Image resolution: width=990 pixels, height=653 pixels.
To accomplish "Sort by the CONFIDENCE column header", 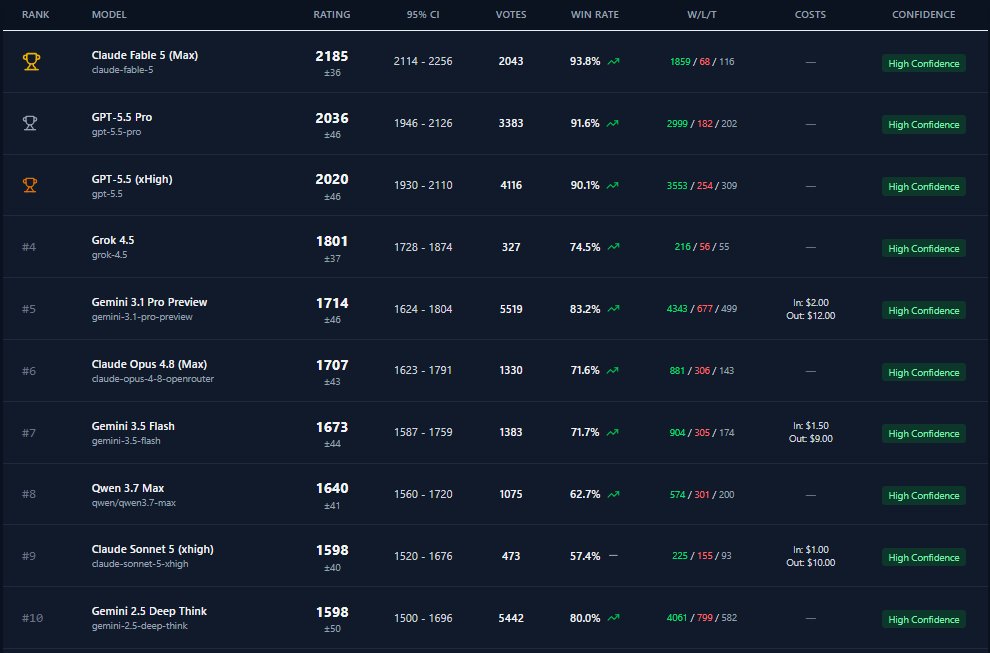I will click(x=924, y=15).
